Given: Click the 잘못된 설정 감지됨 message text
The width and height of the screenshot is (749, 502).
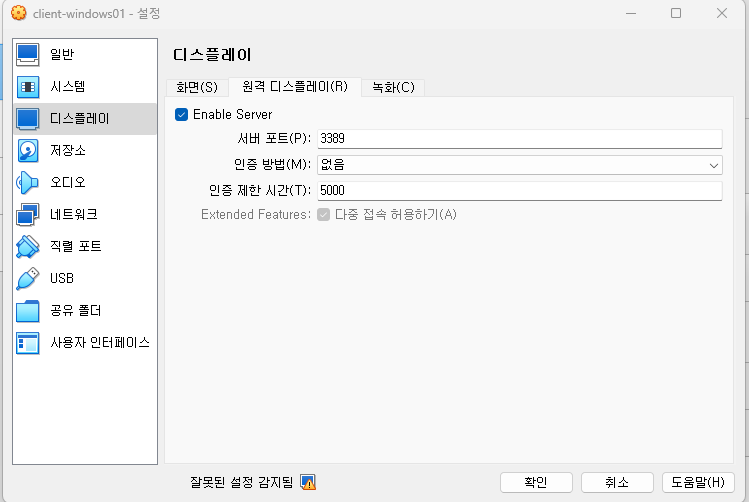Looking at the screenshot, I should 241,482.
